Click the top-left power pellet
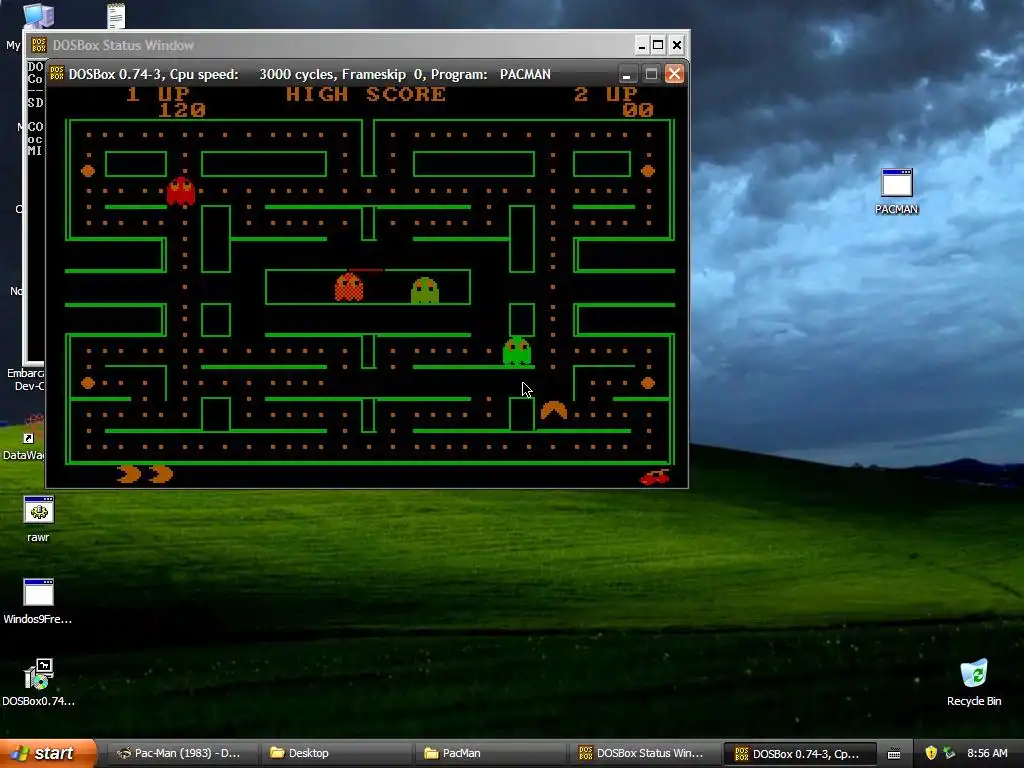The height and width of the screenshot is (768, 1024). click(88, 170)
